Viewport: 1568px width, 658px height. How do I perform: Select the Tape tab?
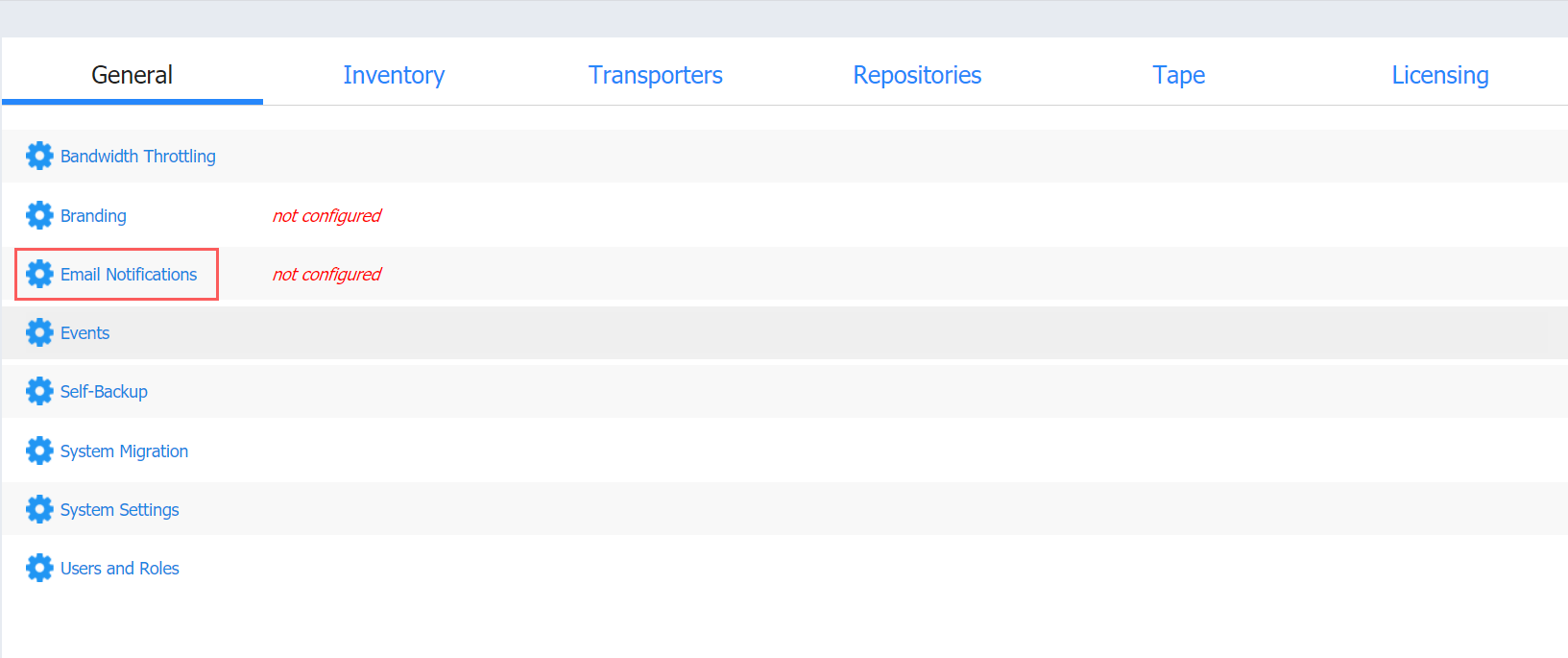pyautogui.click(x=1179, y=75)
